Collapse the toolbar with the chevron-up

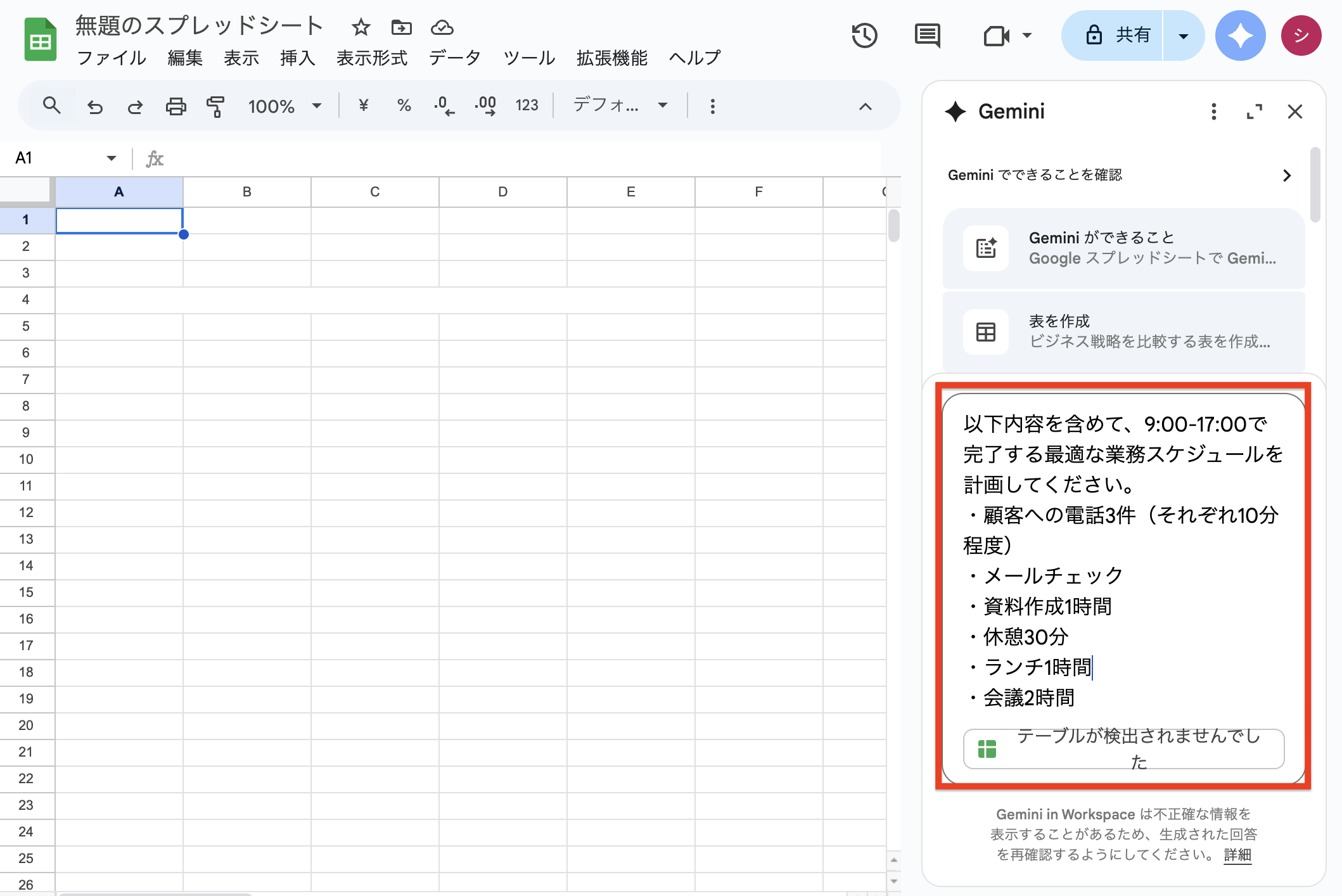[x=865, y=106]
